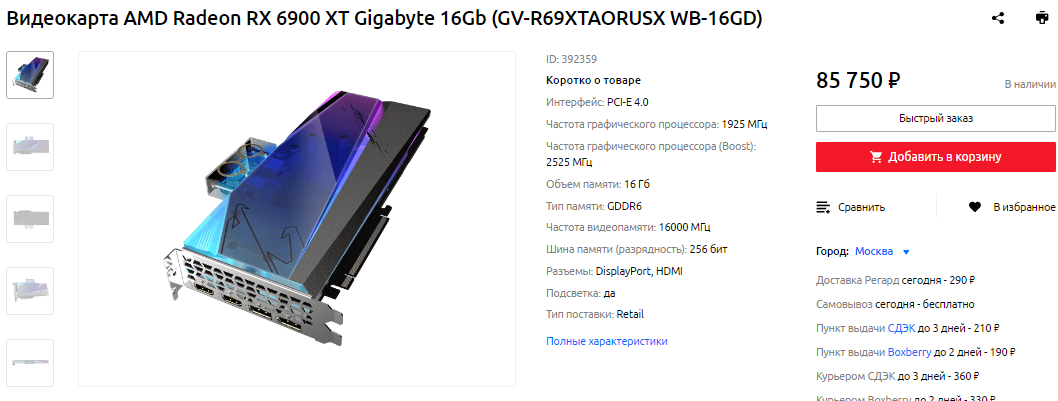The width and height of the screenshot is (1058, 401).
Task: Open the Boxberry pickup point link
Action: pyautogui.click(x=909, y=352)
